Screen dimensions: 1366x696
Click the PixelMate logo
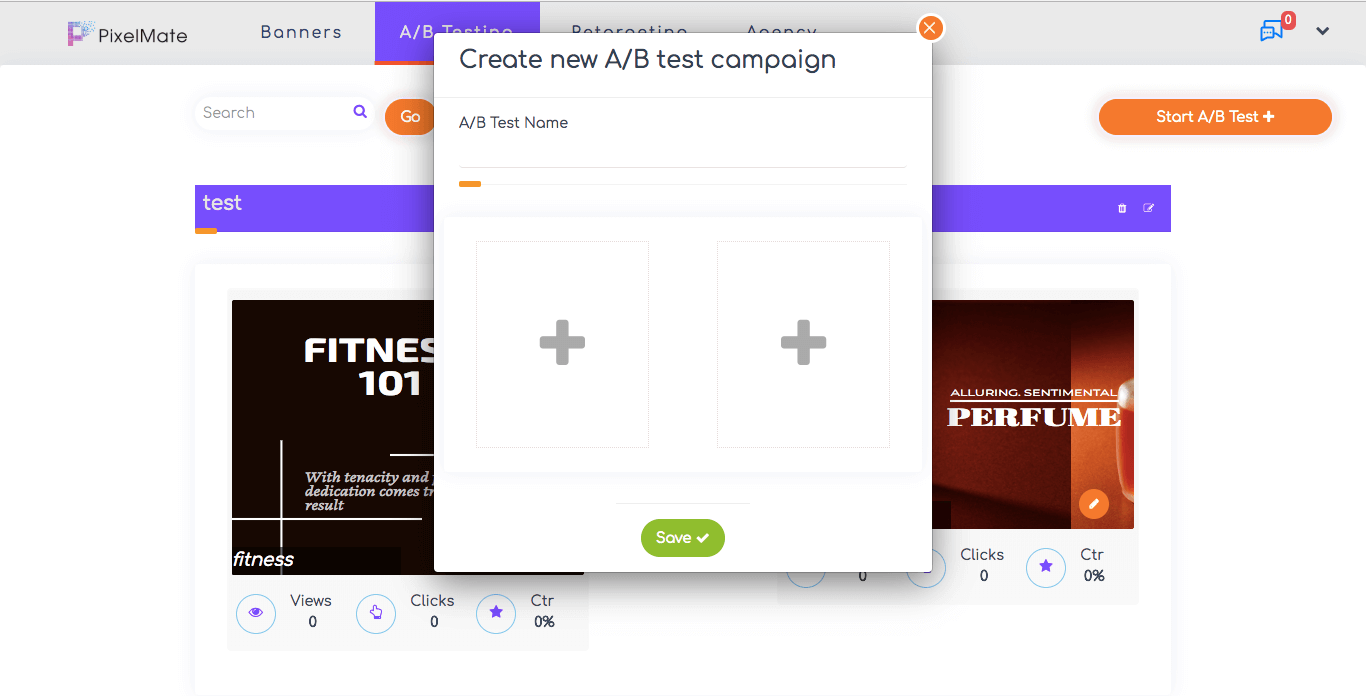tap(127, 34)
